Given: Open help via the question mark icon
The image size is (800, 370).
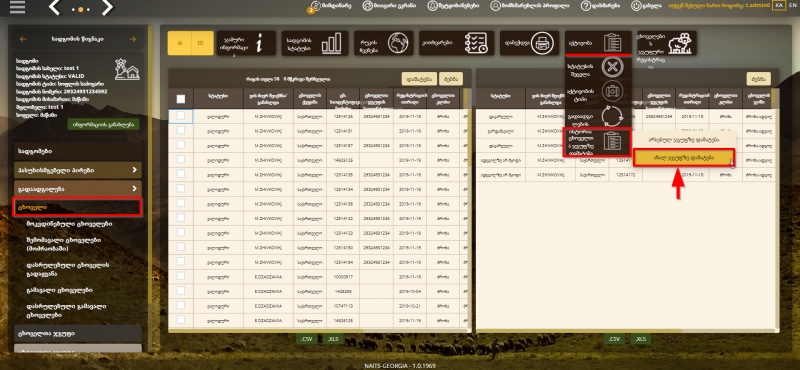Looking at the screenshot, I should click(x=586, y=6).
